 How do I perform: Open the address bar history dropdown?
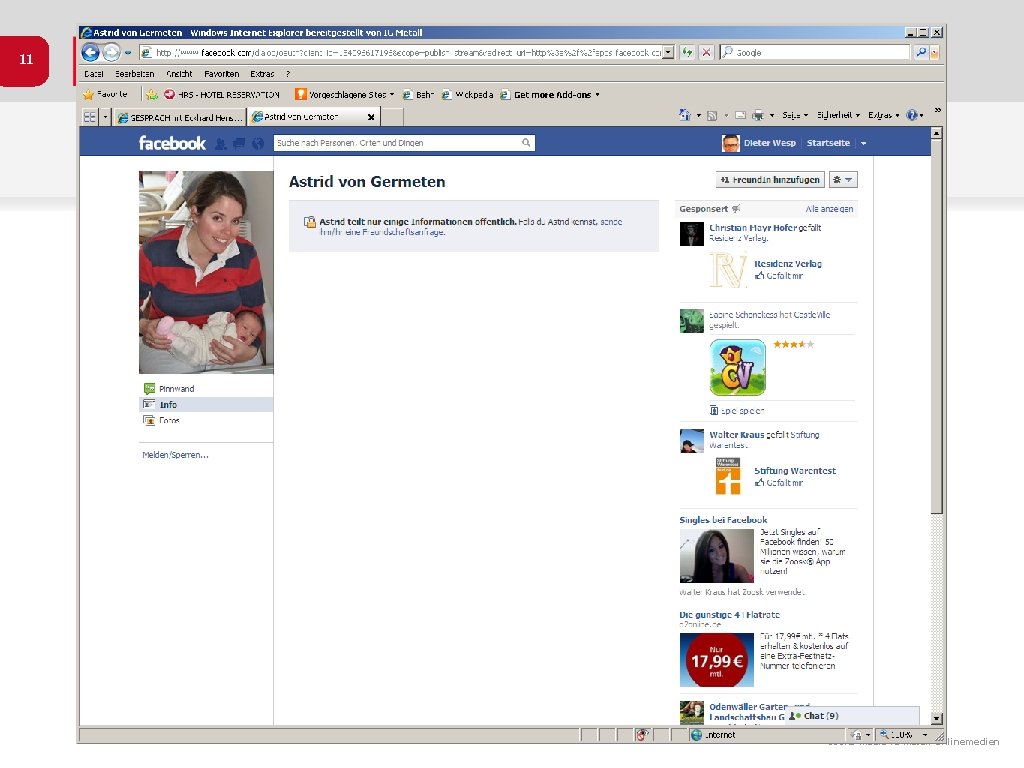point(668,52)
